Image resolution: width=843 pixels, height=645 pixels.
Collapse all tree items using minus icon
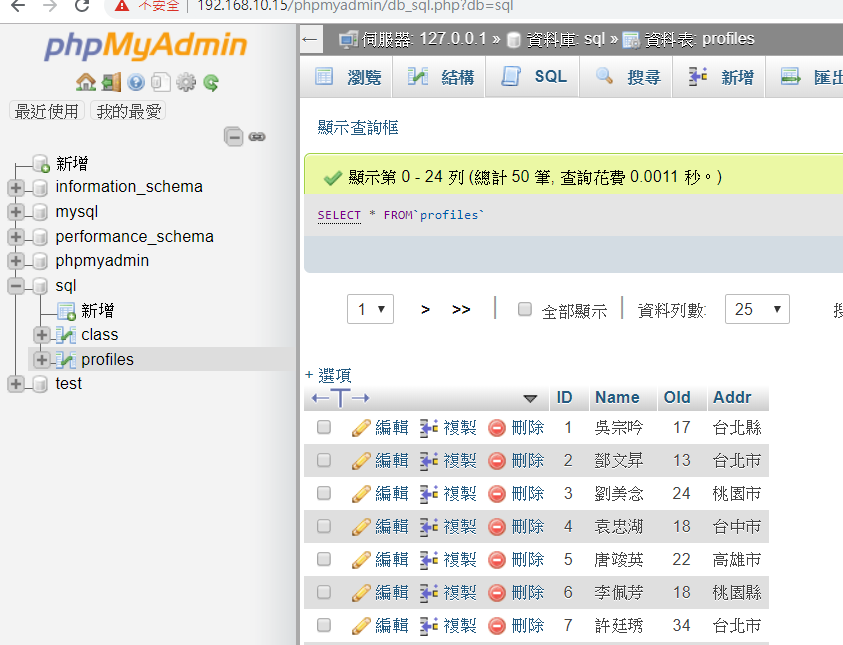(234, 136)
